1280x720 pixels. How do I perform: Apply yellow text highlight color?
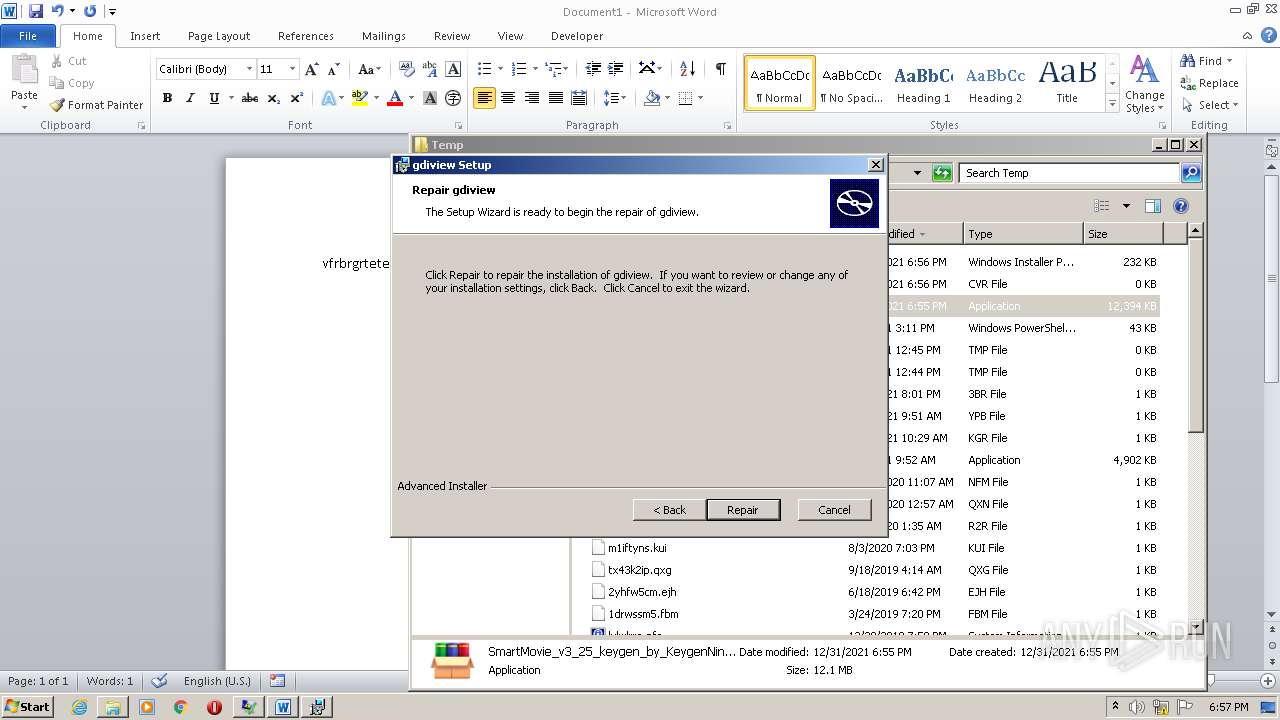coord(360,98)
